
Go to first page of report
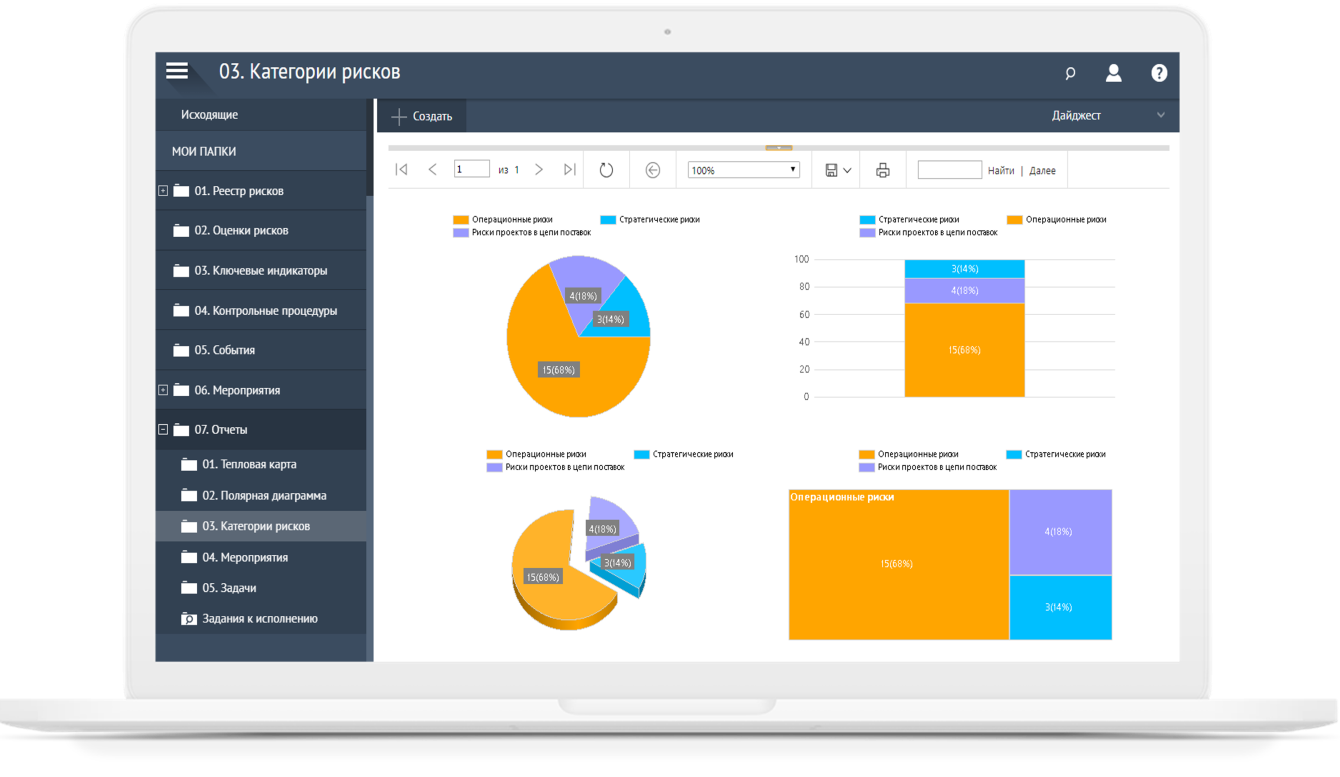point(401,170)
